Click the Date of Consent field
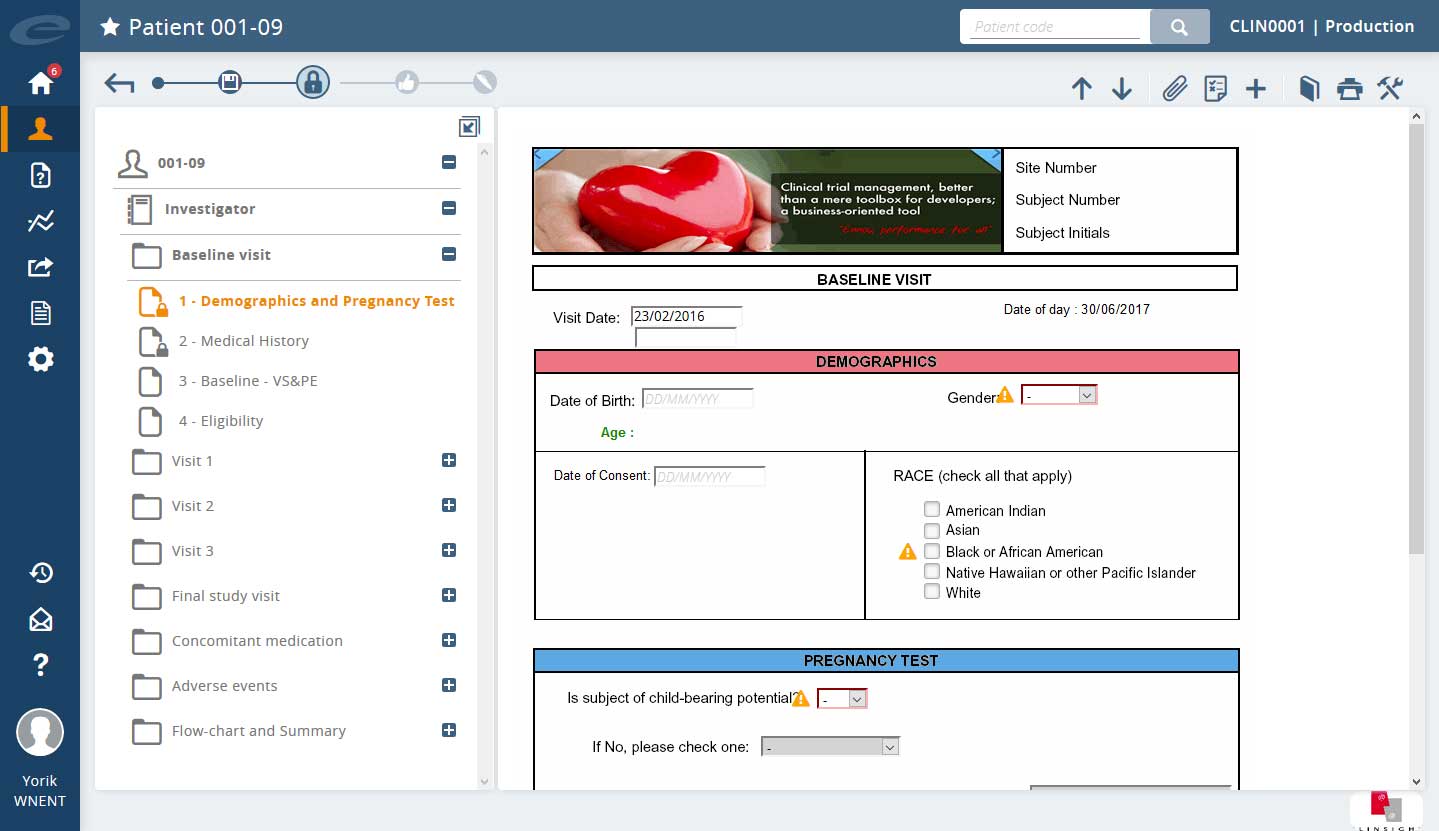Image resolution: width=1439 pixels, height=831 pixels. pos(709,477)
